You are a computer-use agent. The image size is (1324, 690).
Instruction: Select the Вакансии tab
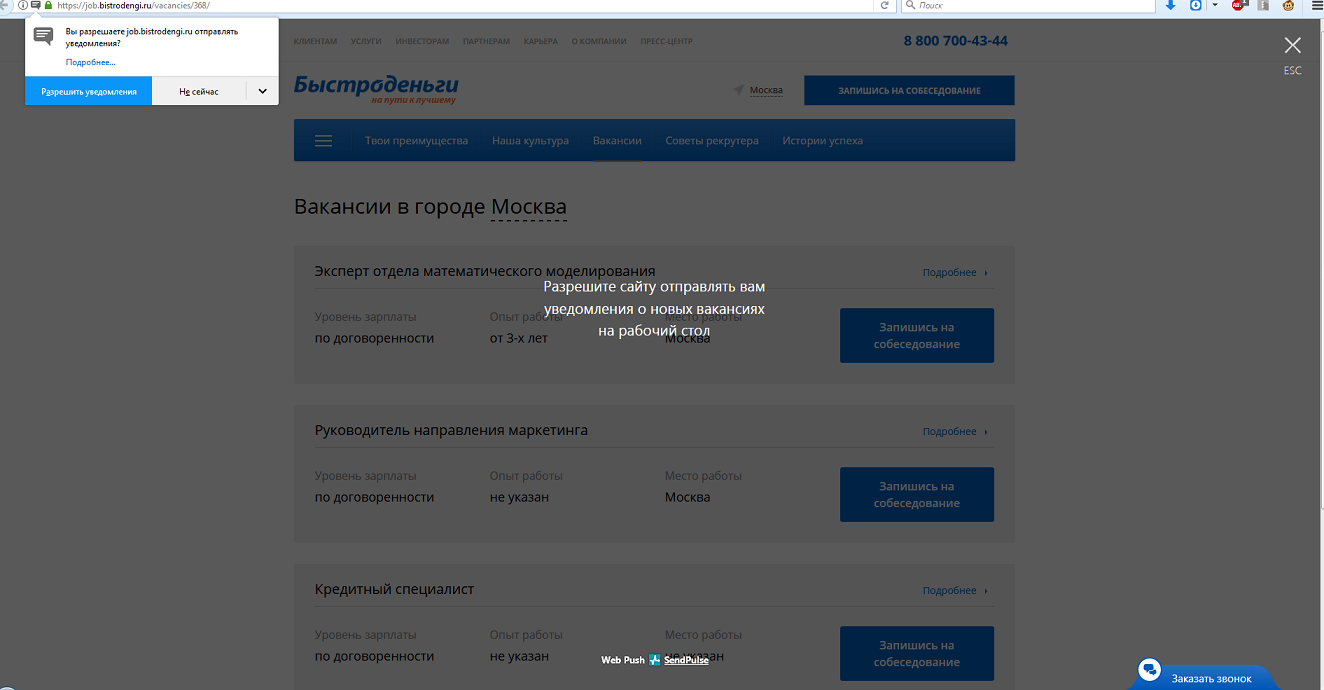(617, 141)
